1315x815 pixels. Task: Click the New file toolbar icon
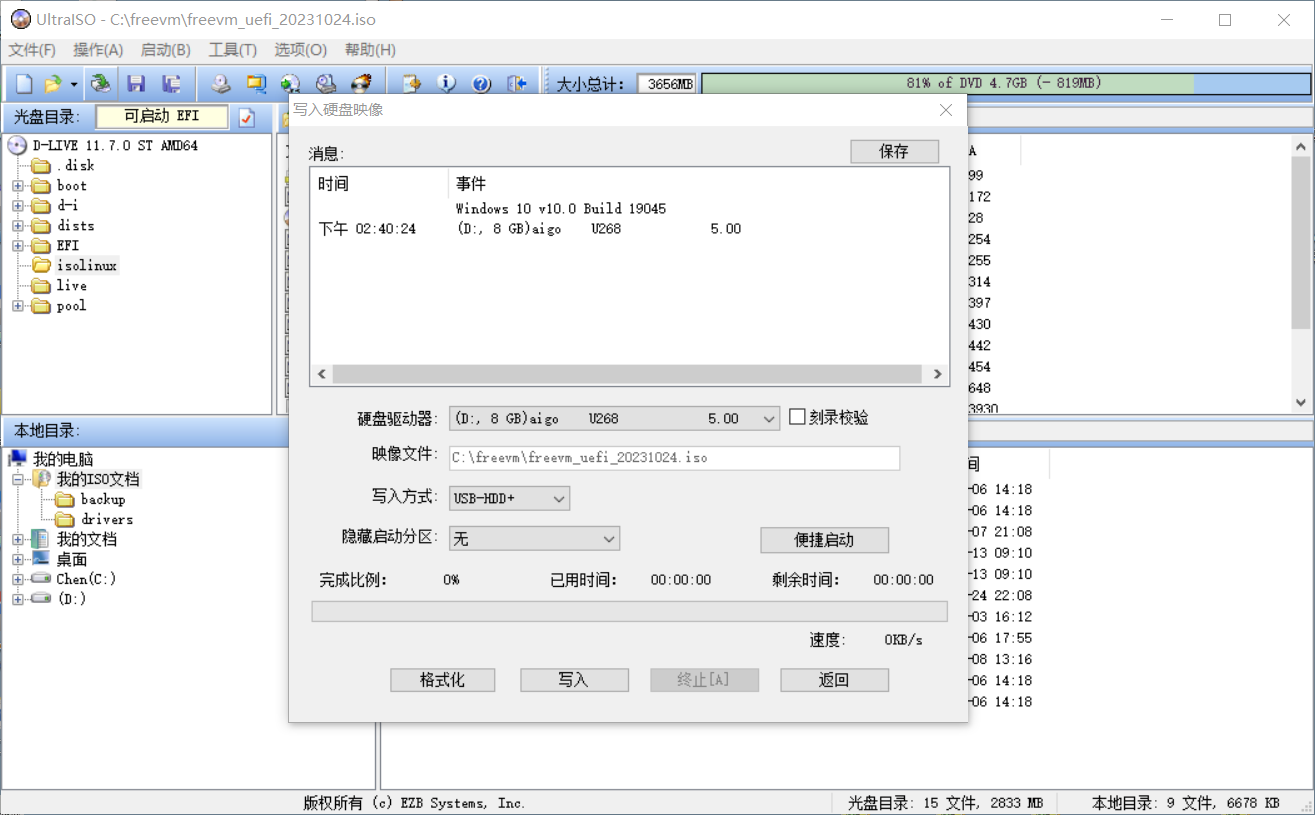click(x=24, y=84)
